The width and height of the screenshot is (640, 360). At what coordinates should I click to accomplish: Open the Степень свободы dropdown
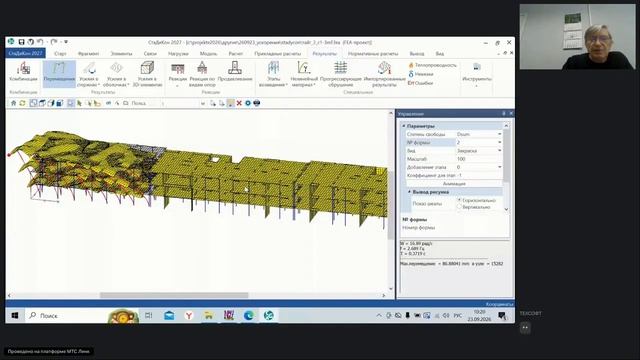point(499,134)
